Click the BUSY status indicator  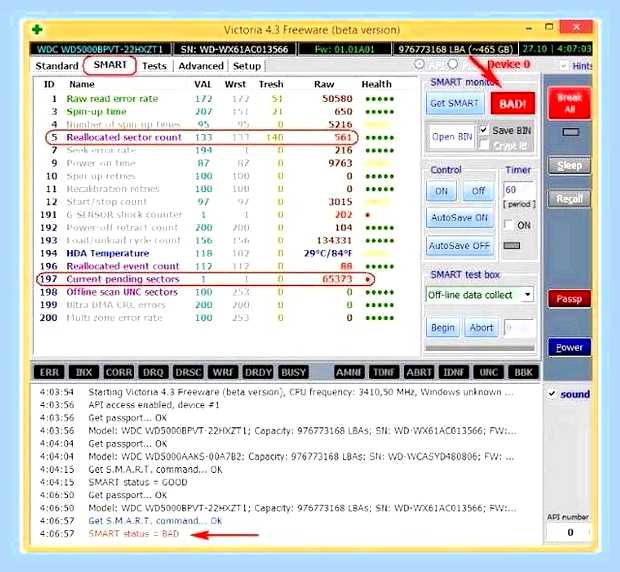click(x=293, y=372)
